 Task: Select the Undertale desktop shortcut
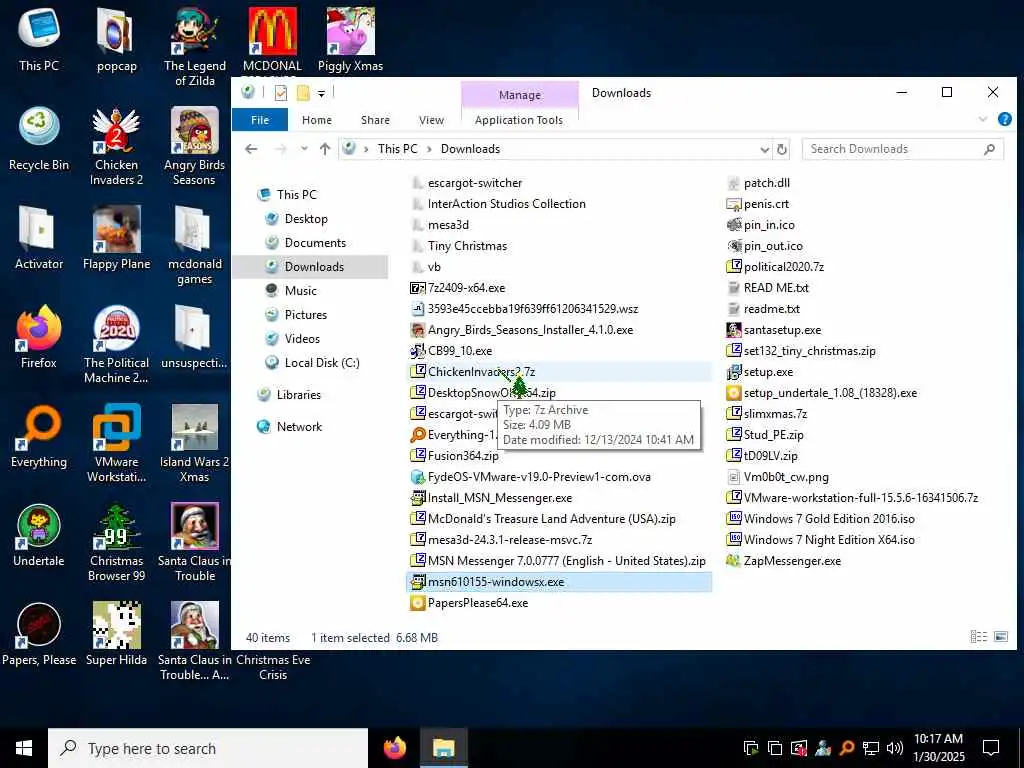[x=39, y=534]
